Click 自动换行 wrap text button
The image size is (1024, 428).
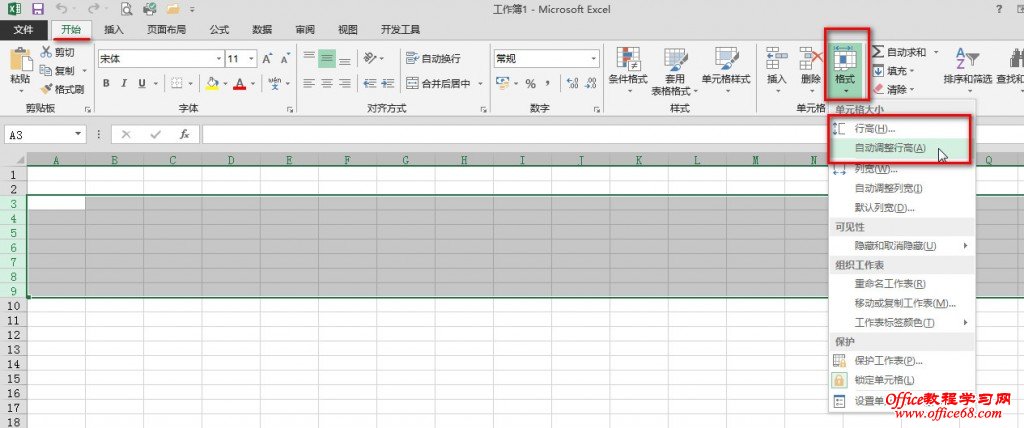pos(434,59)
